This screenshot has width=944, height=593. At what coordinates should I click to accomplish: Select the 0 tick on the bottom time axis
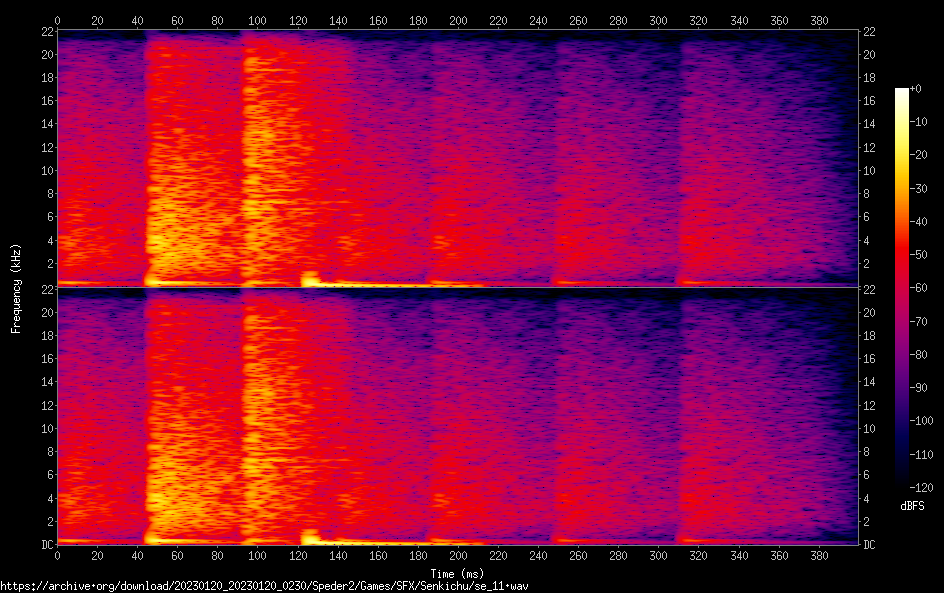tap(57, 555)
